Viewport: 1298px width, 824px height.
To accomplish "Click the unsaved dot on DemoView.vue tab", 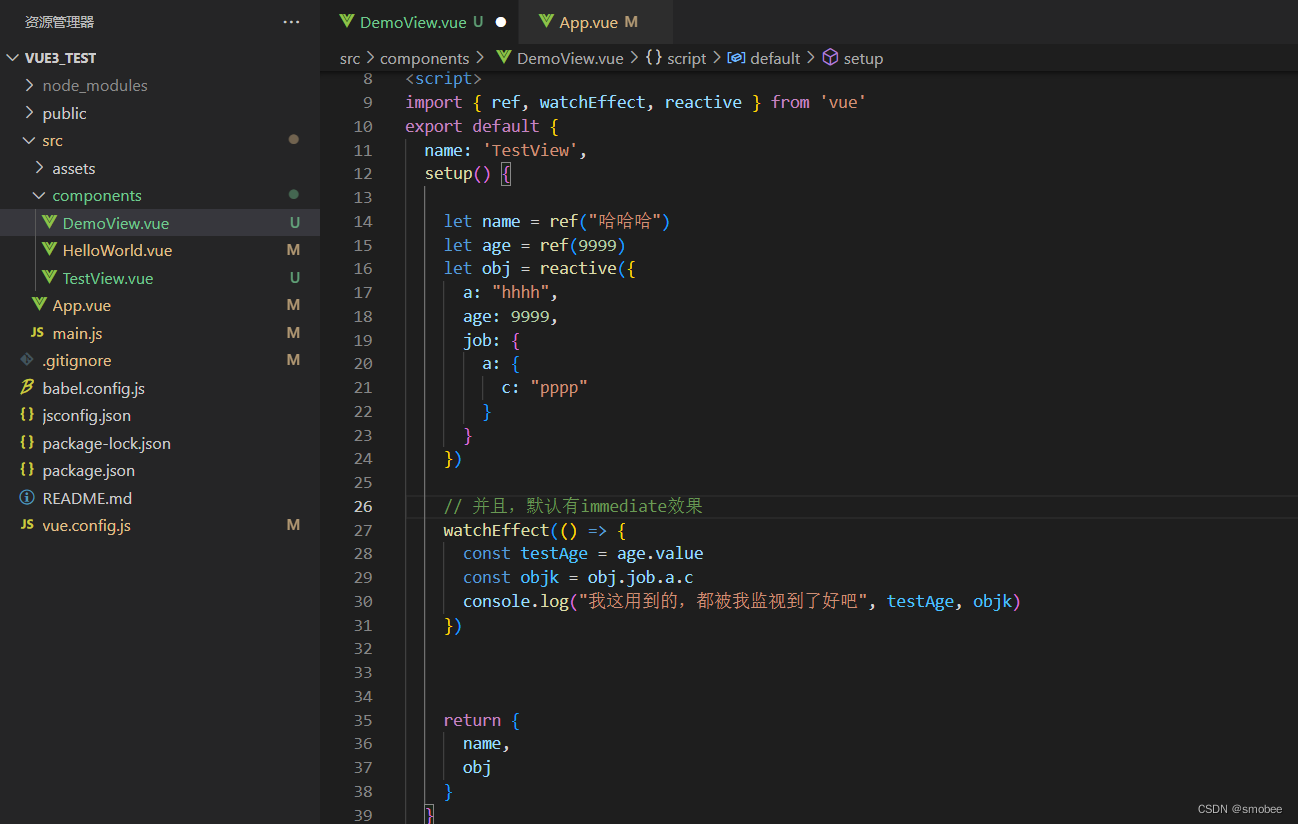I will click(x=501, y=22).
